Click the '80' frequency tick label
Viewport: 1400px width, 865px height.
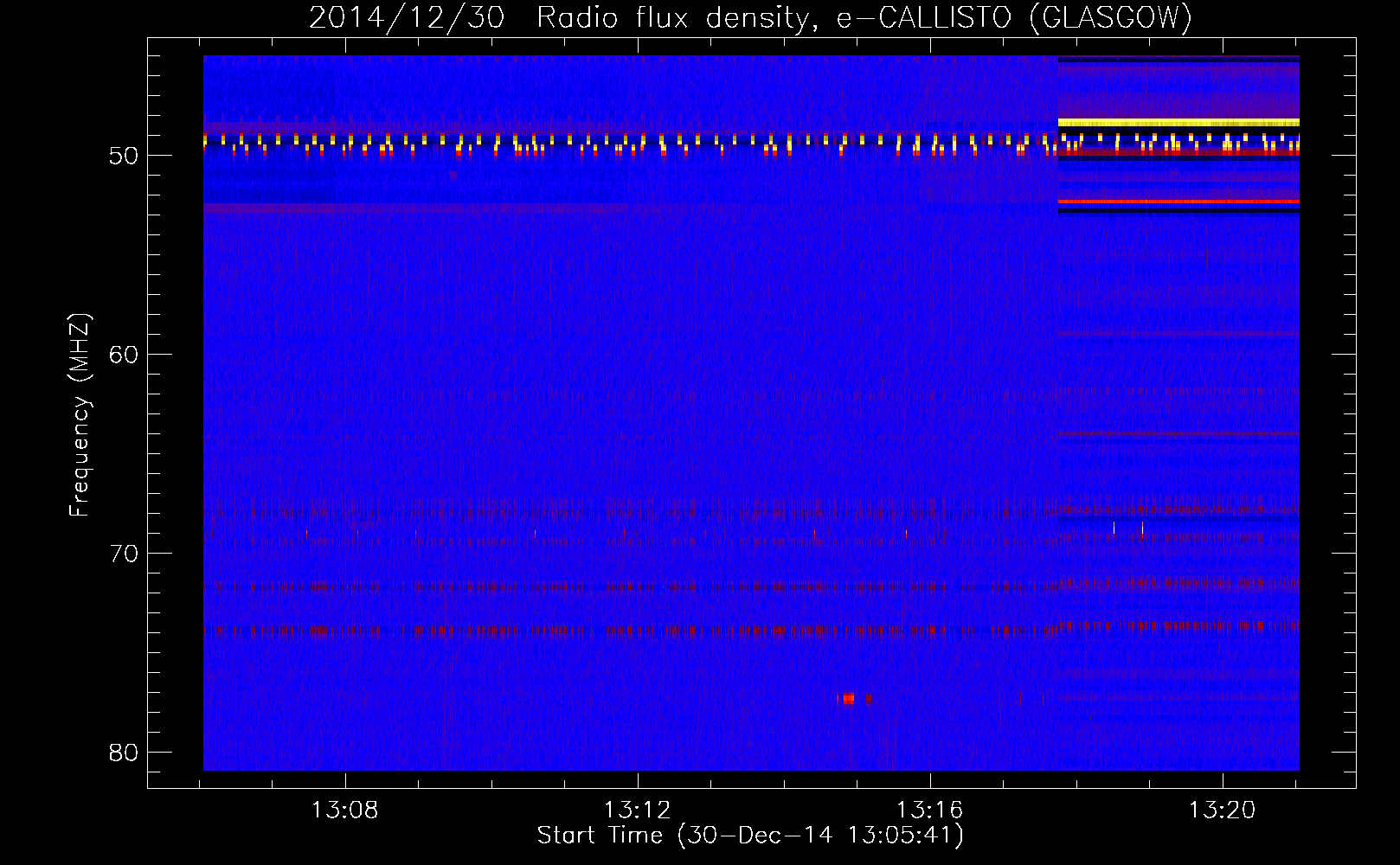point(124,753)
